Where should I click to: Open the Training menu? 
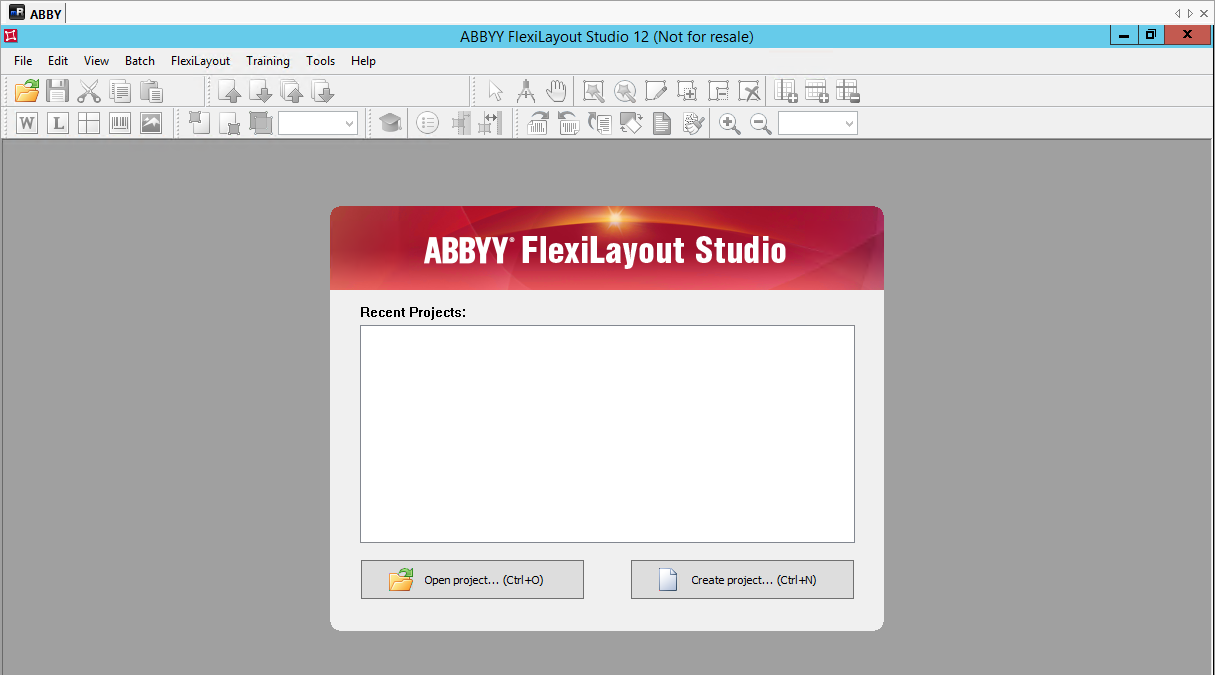click(268, 61)
